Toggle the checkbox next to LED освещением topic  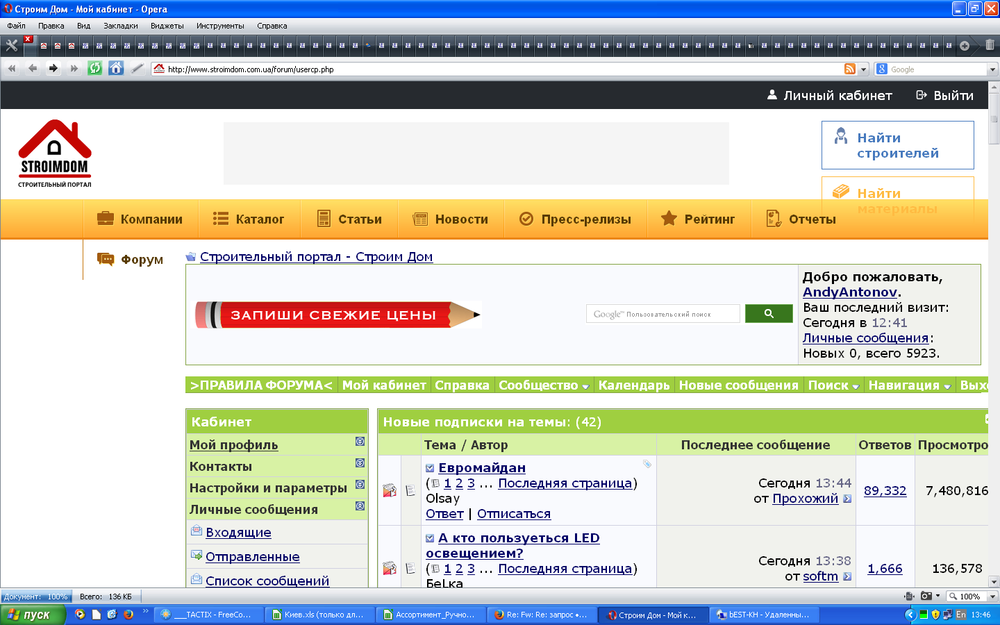tap(430, 537)
